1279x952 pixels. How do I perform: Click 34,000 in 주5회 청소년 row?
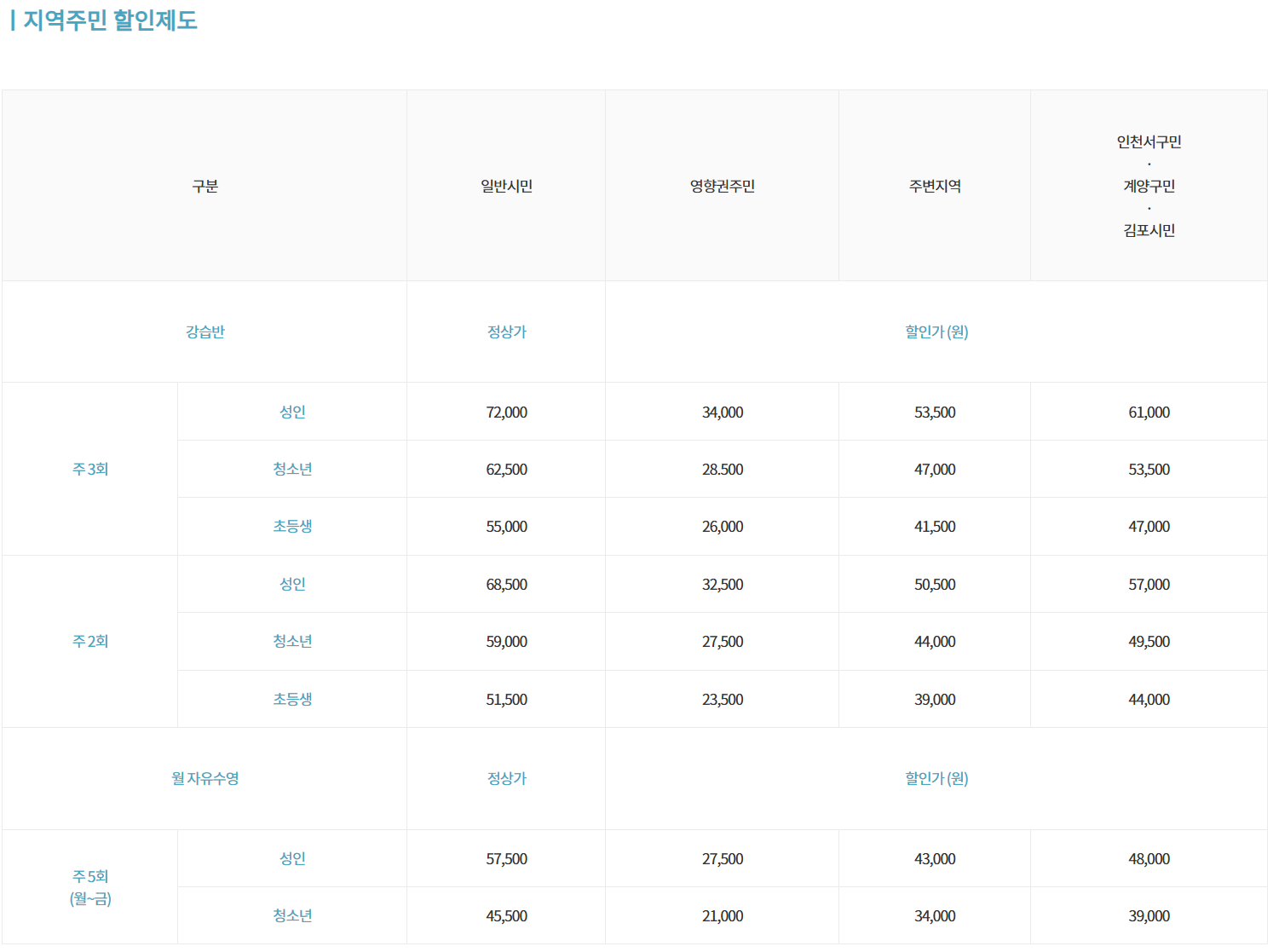tap(935, 916)
